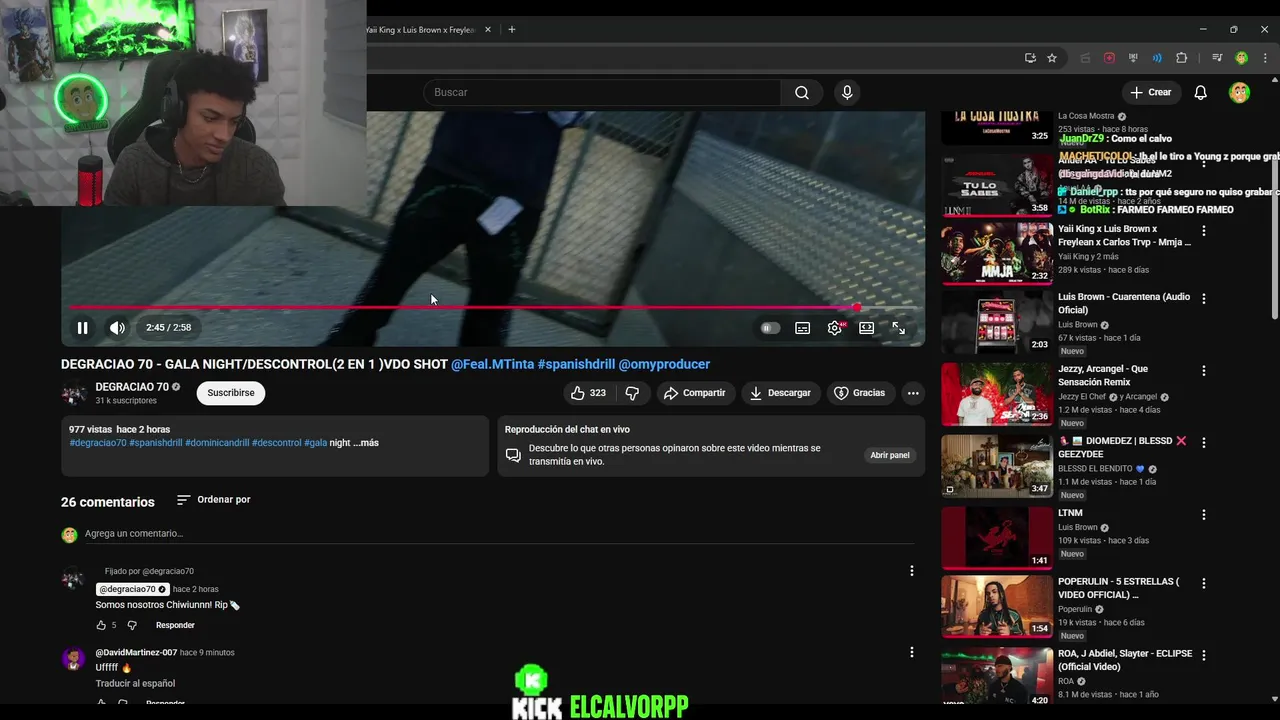Open Luis Brown - Cuarentena video title
Screen dimensions: 1280x720
(1124, 304)
